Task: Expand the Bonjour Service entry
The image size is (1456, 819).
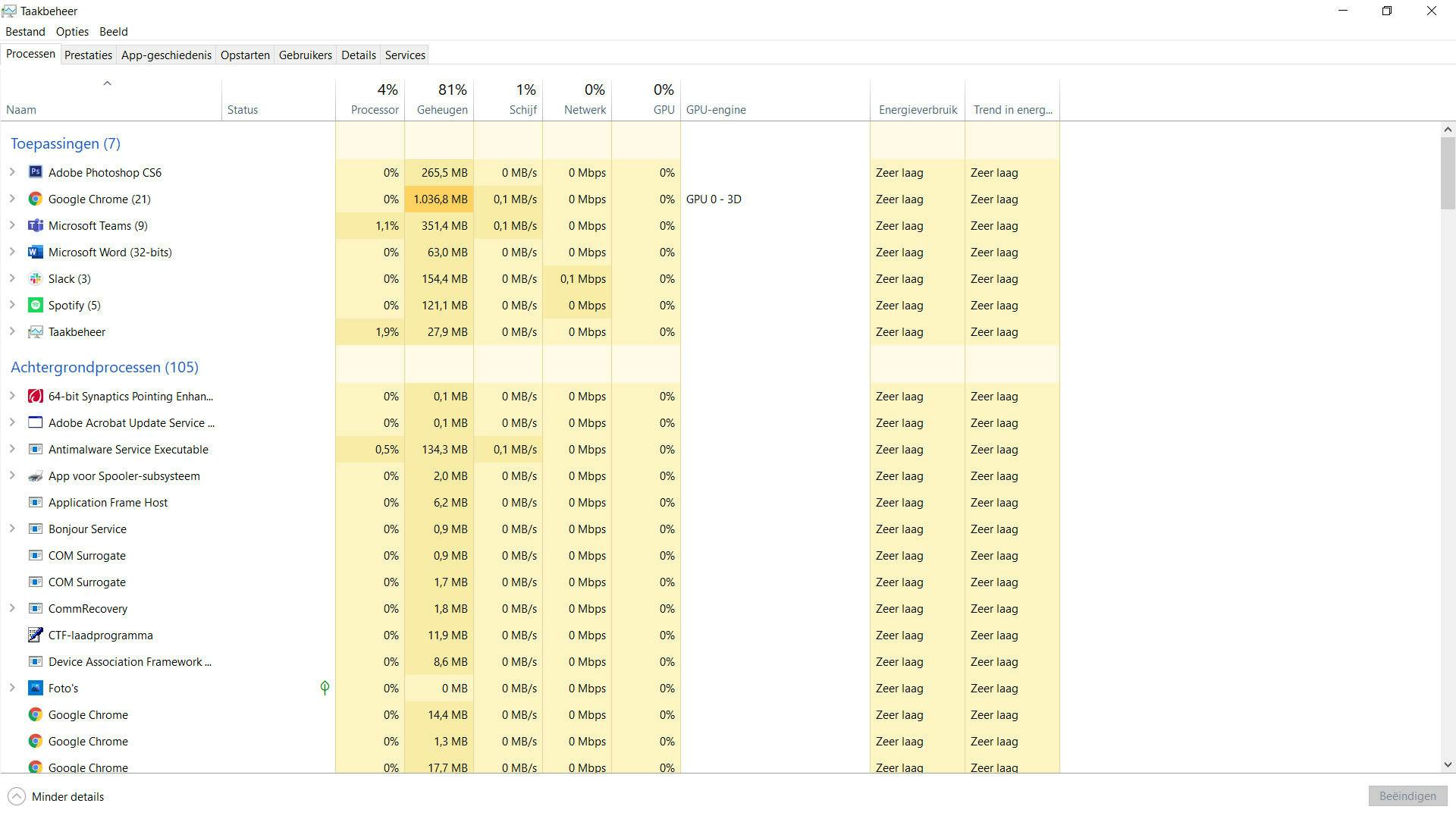Action: (11, 529)
